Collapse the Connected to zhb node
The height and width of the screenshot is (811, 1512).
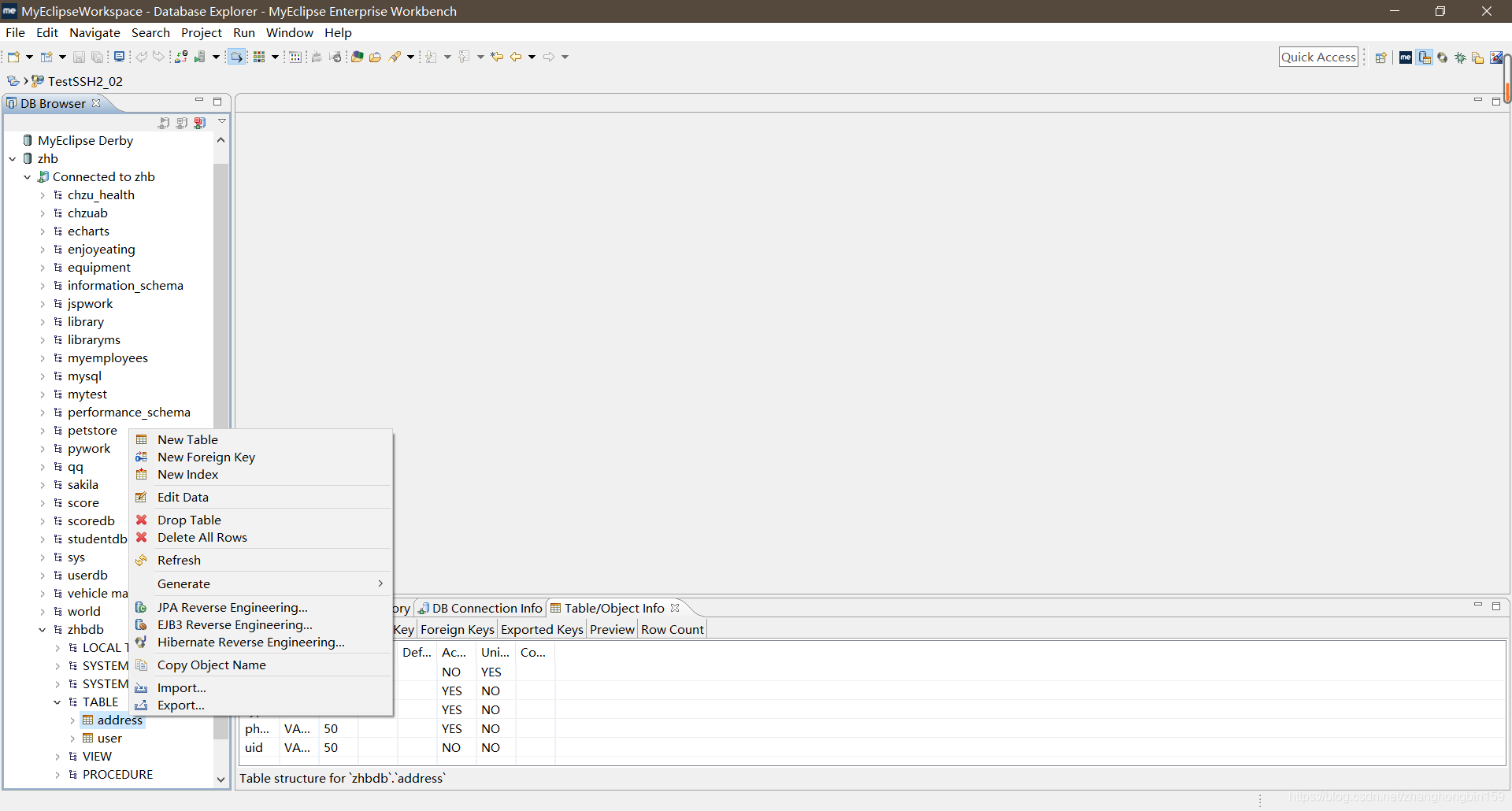(28, 177)
